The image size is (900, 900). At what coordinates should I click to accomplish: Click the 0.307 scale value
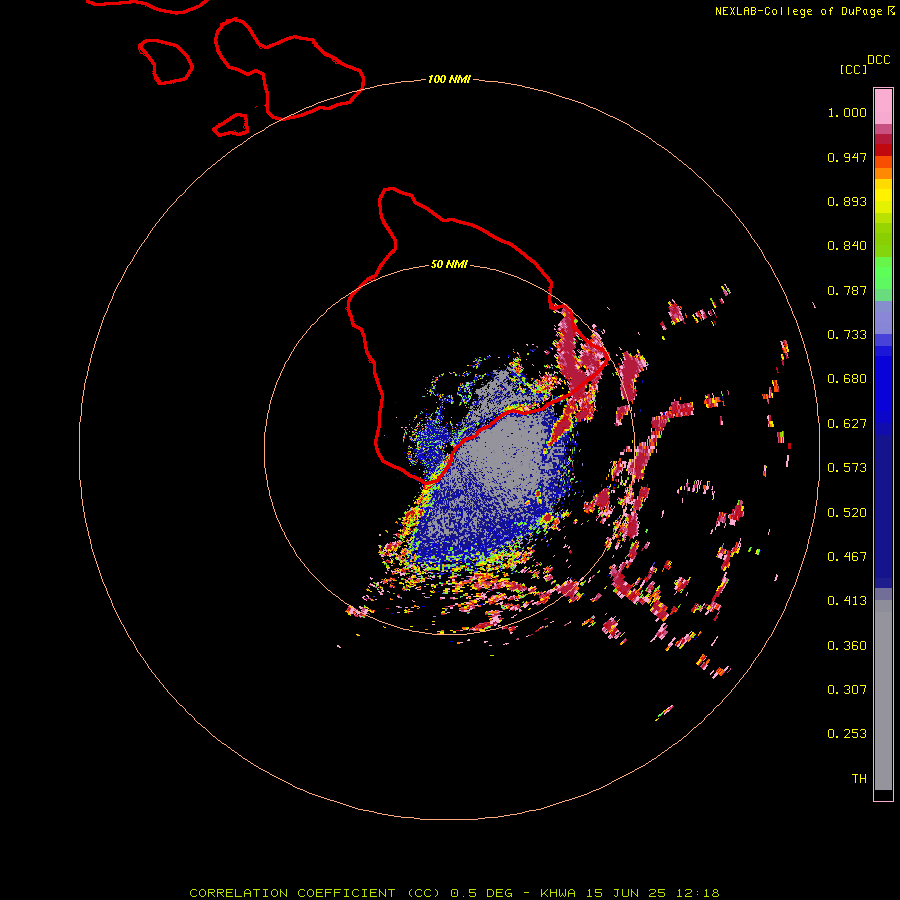pos(847,690)
